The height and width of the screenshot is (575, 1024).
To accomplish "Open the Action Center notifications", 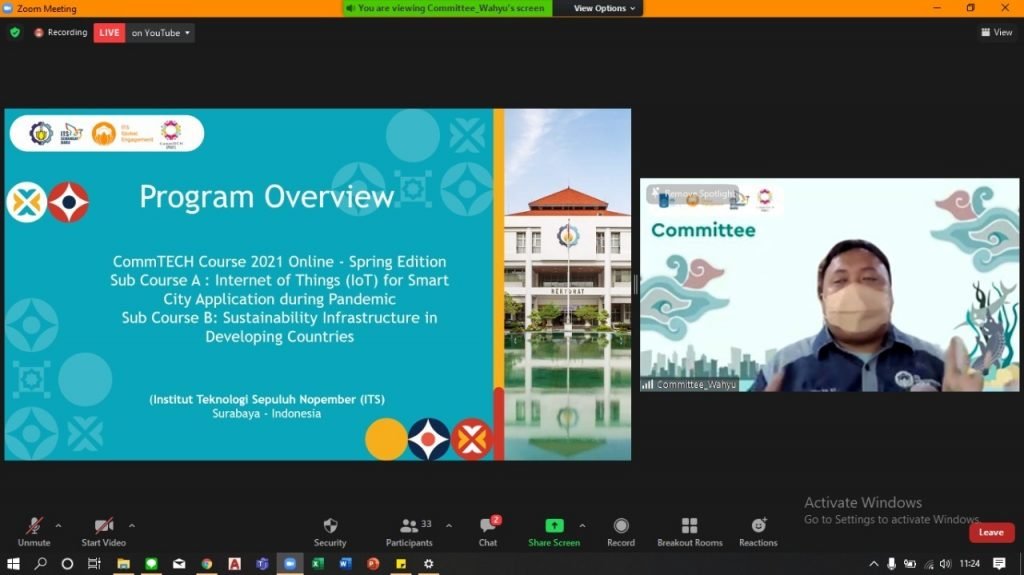I will (x=999, y=563).
